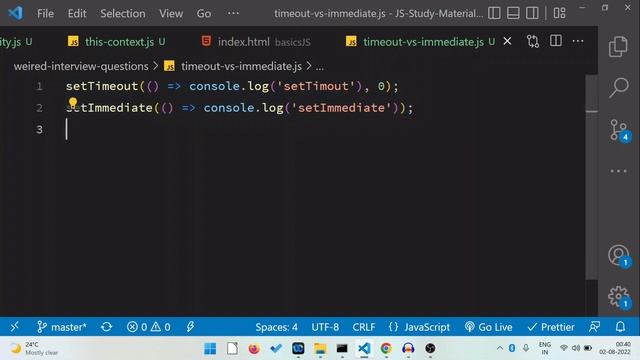Close the timeout-vs-immediate.js tab
Viewport: 640px width, 360px height.
tap(507, 41)
